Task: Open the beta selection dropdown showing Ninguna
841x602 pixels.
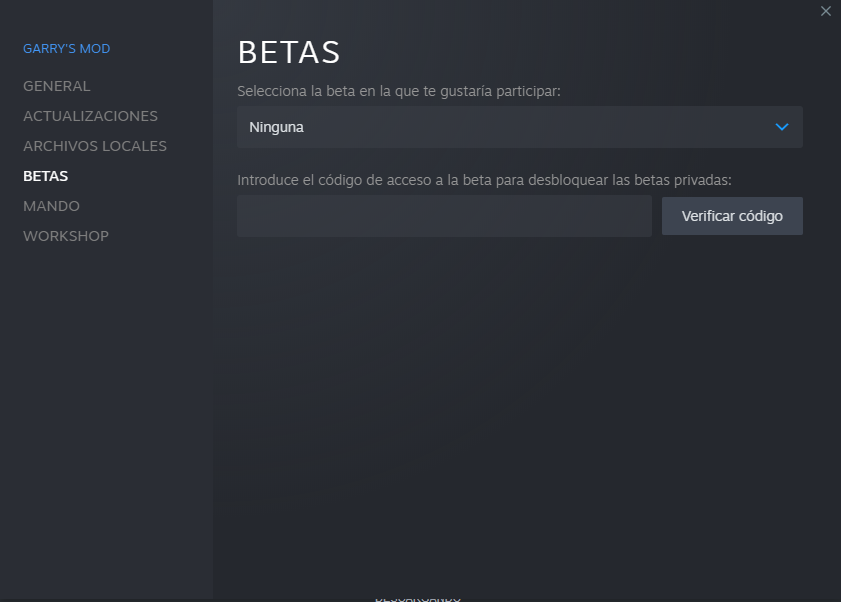Action: [x=519, y=127]
